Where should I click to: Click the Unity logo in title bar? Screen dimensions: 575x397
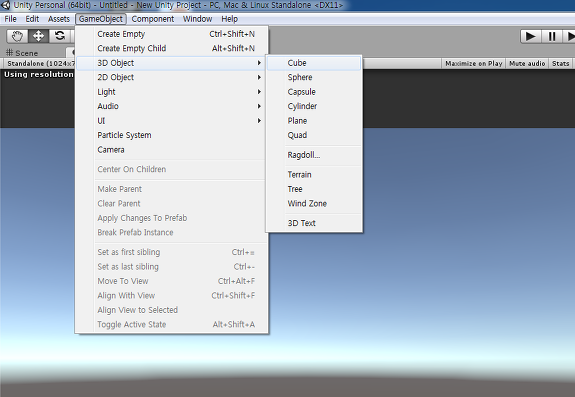6,5
